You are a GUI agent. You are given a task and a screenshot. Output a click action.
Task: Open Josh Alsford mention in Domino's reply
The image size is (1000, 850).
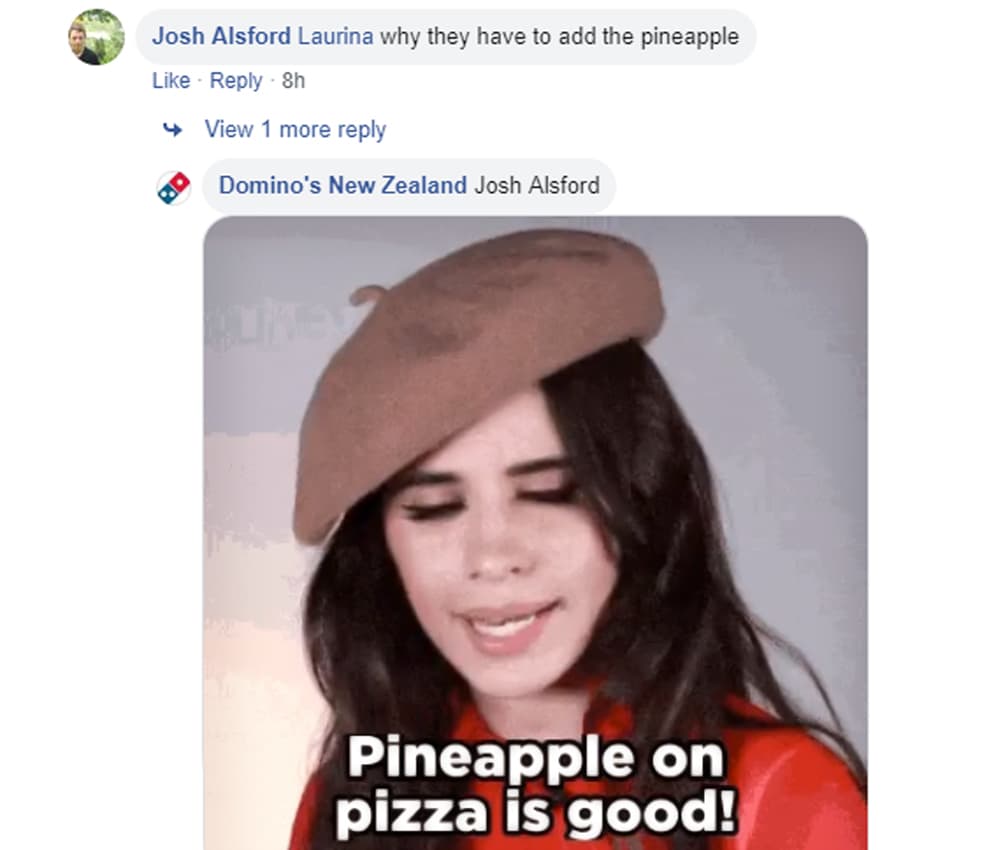click(537, 186)
